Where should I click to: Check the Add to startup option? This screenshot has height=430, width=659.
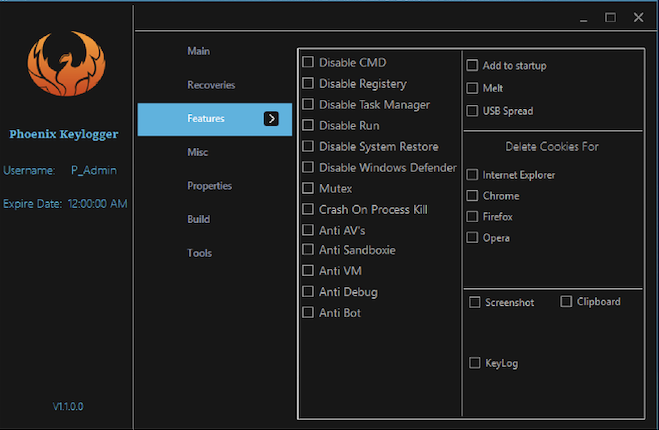point(473,66)
